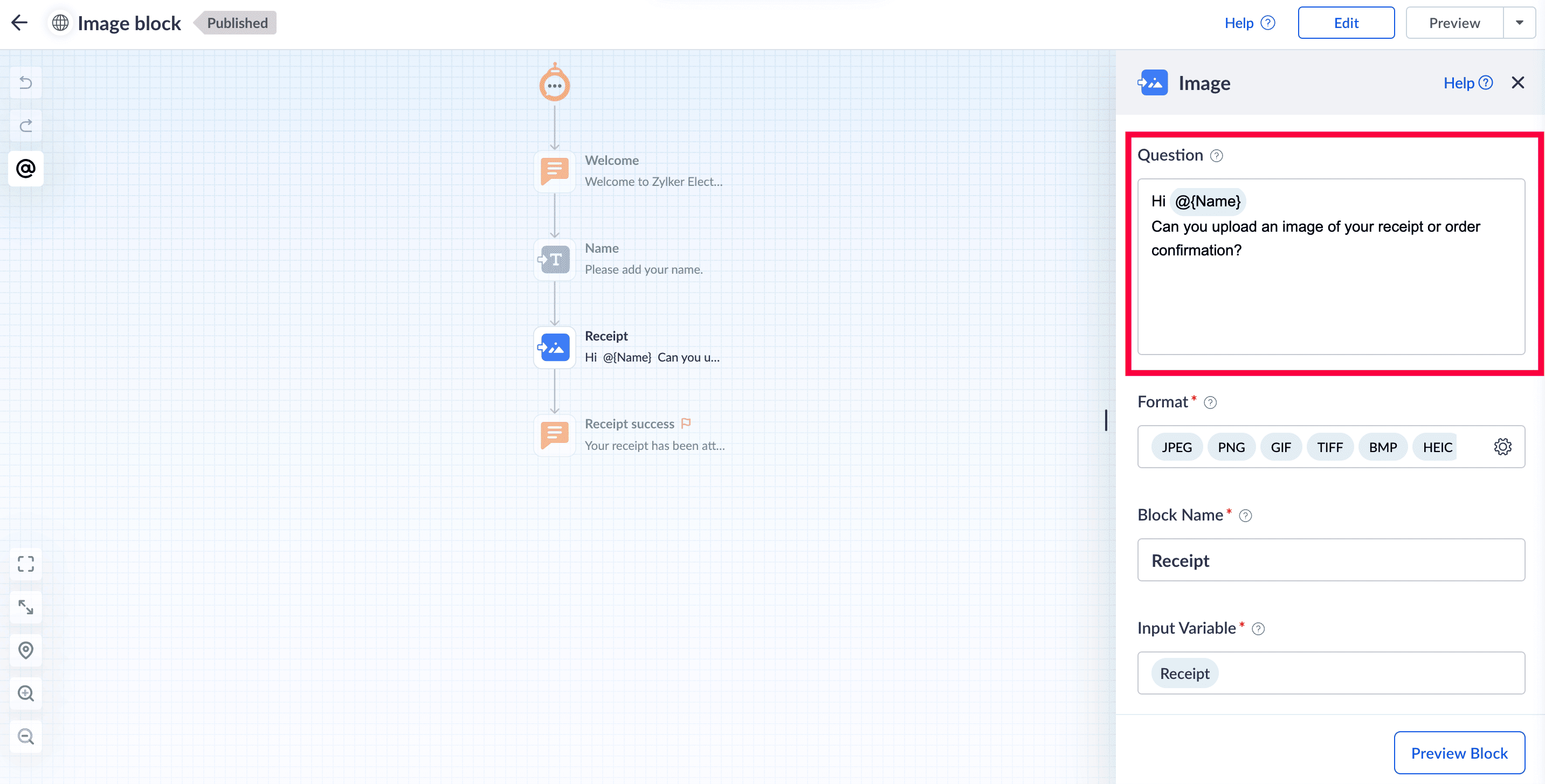This screenshot has width=1545, height=784.
Task: Close the Image properties panel
Action: (x=1518, y=83)
